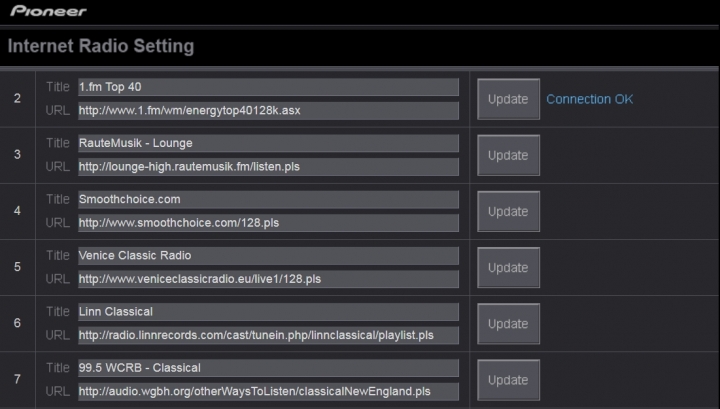Click the 'URL' label in row 3

pyautogui.click(x=58, y=167)
